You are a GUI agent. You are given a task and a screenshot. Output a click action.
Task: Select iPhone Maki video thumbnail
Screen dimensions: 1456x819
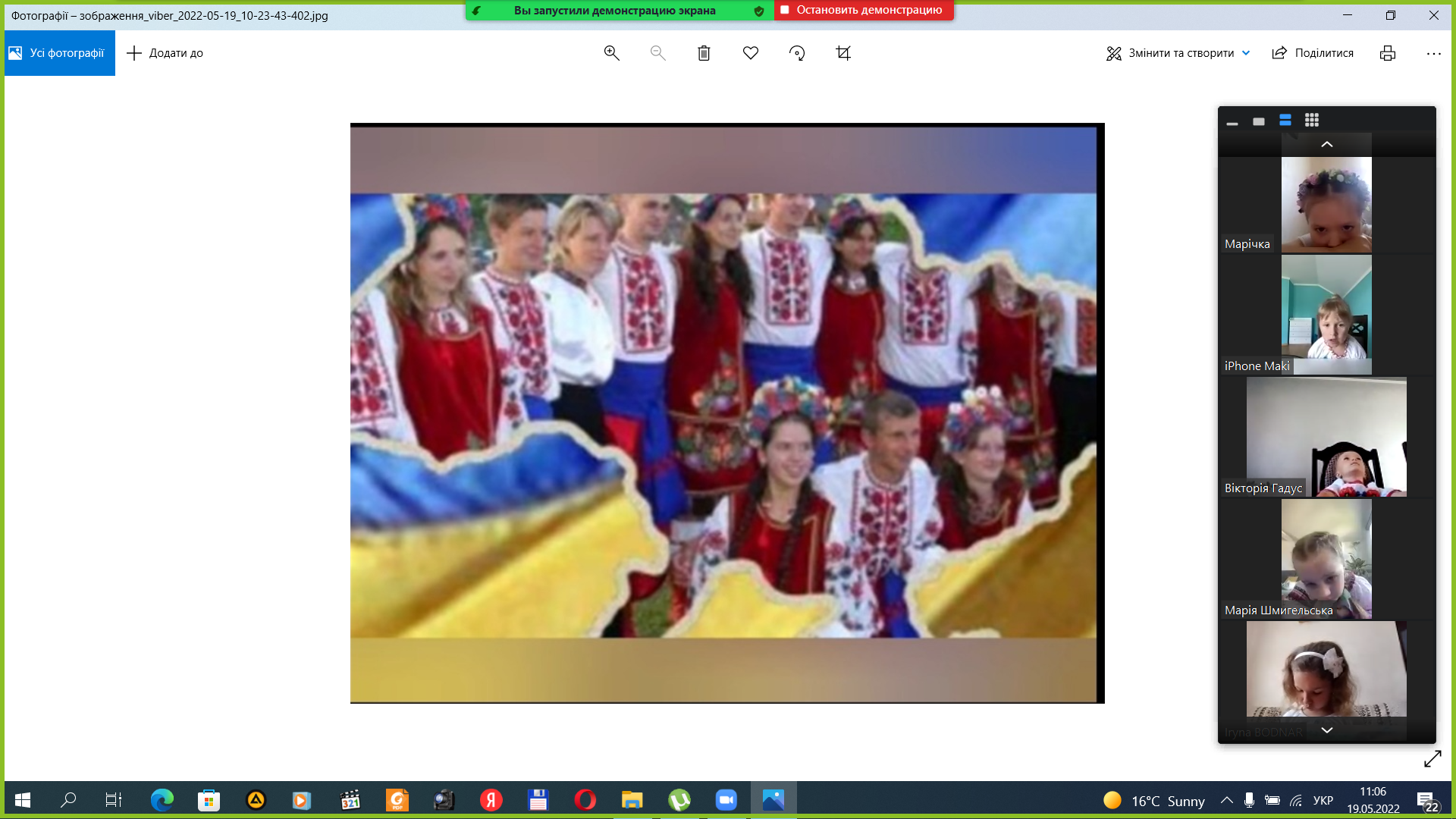pos(1326,314)
